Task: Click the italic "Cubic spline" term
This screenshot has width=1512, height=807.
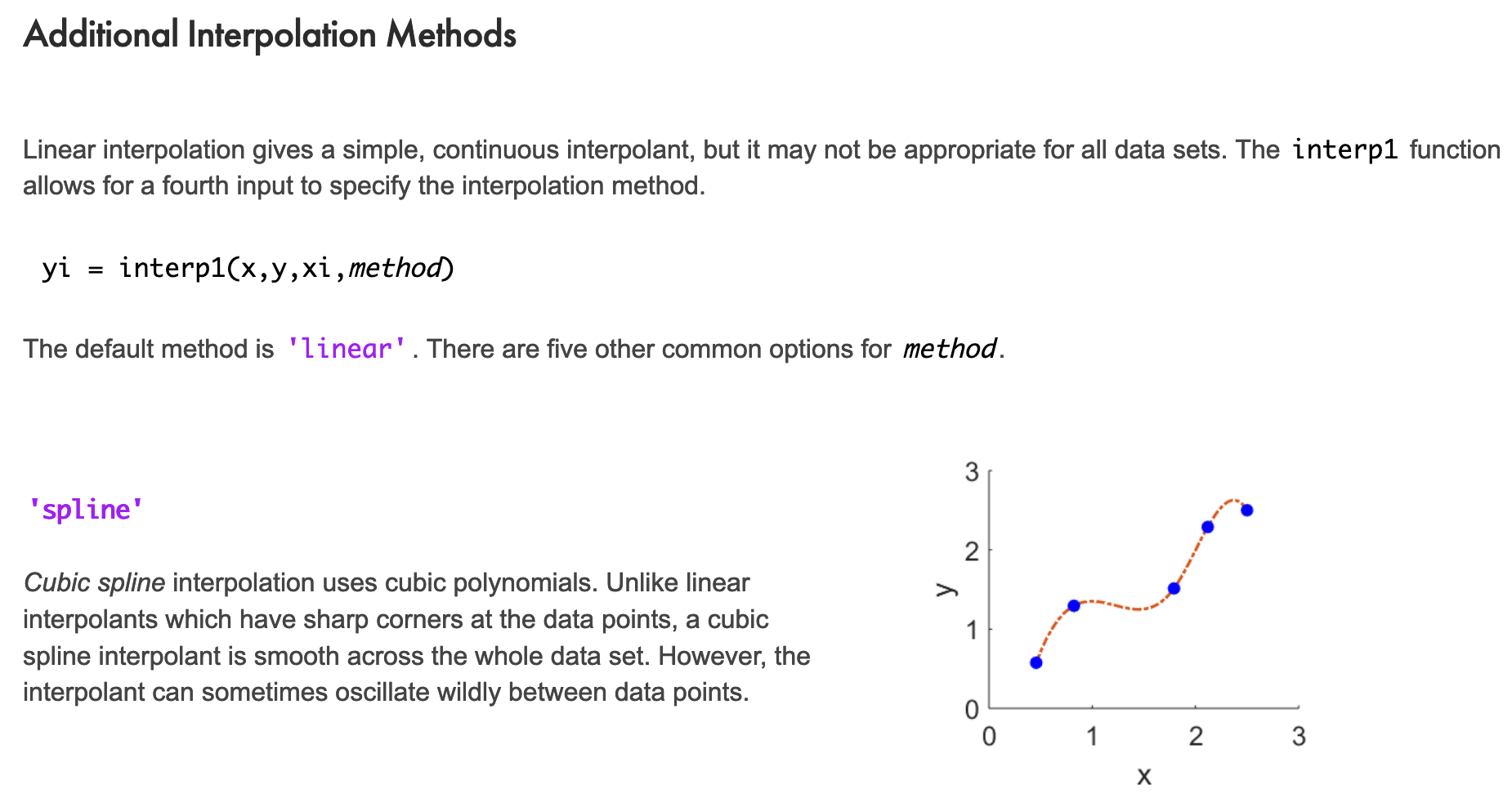Action: point(95,583)
